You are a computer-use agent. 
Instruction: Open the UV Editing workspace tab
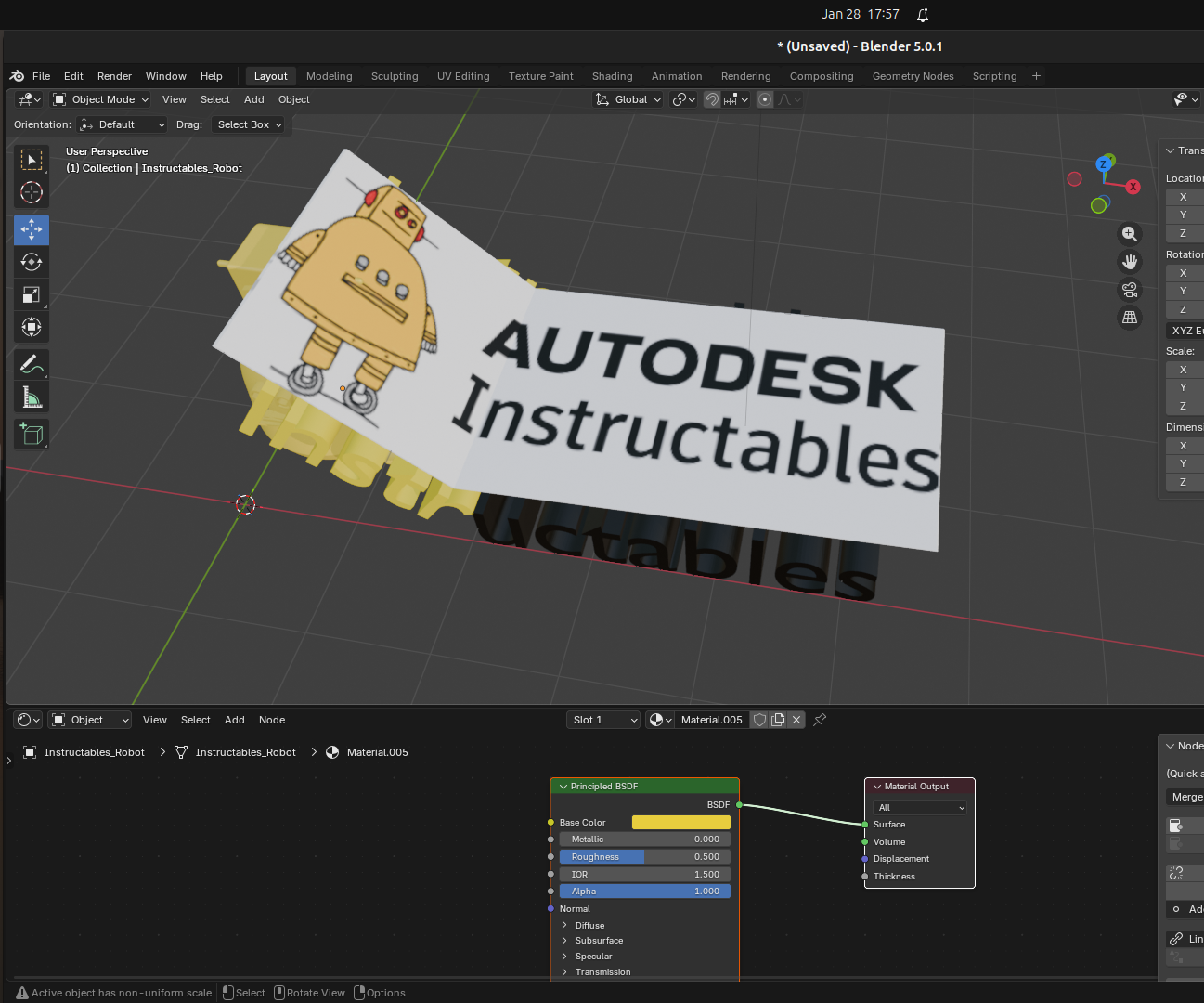point(463,76)
